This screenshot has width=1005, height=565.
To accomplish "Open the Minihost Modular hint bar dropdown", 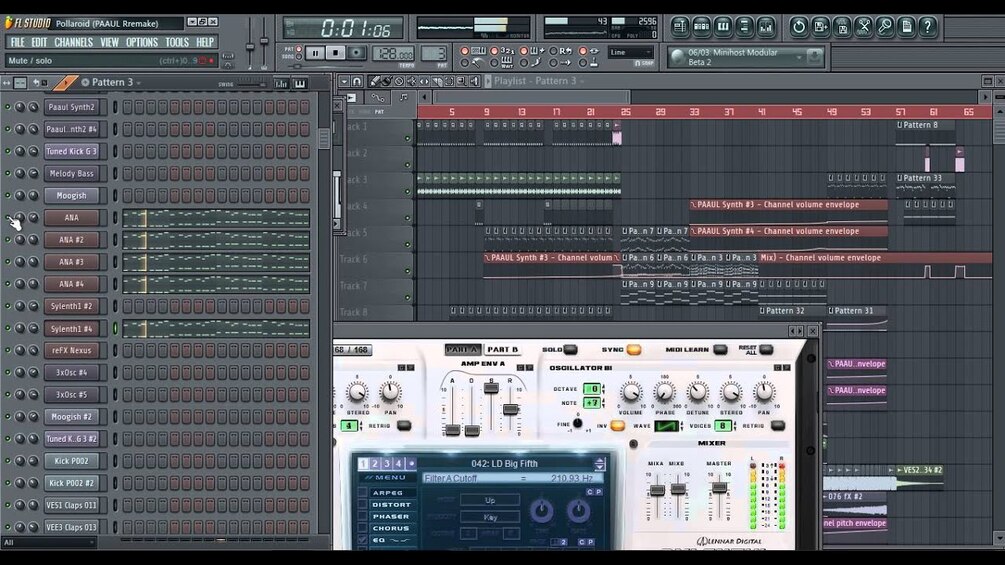I will 799,58.
